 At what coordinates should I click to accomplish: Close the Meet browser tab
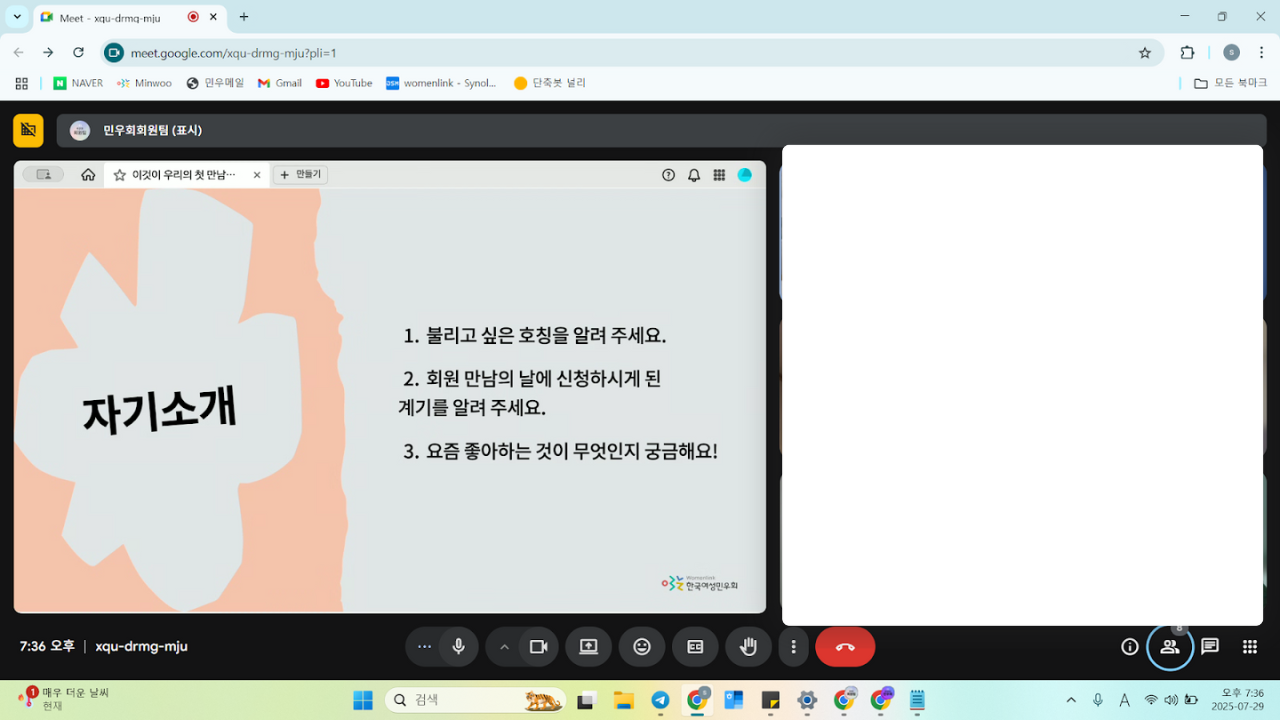[213, 17]
